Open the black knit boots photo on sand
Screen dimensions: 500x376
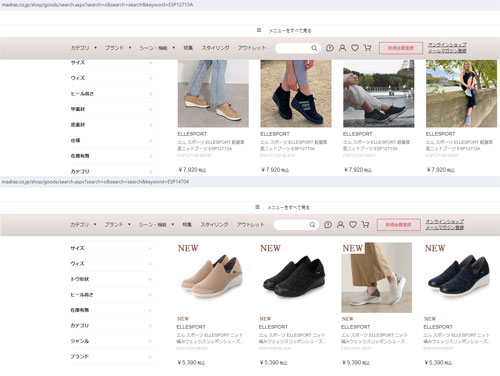click(296, 94)
